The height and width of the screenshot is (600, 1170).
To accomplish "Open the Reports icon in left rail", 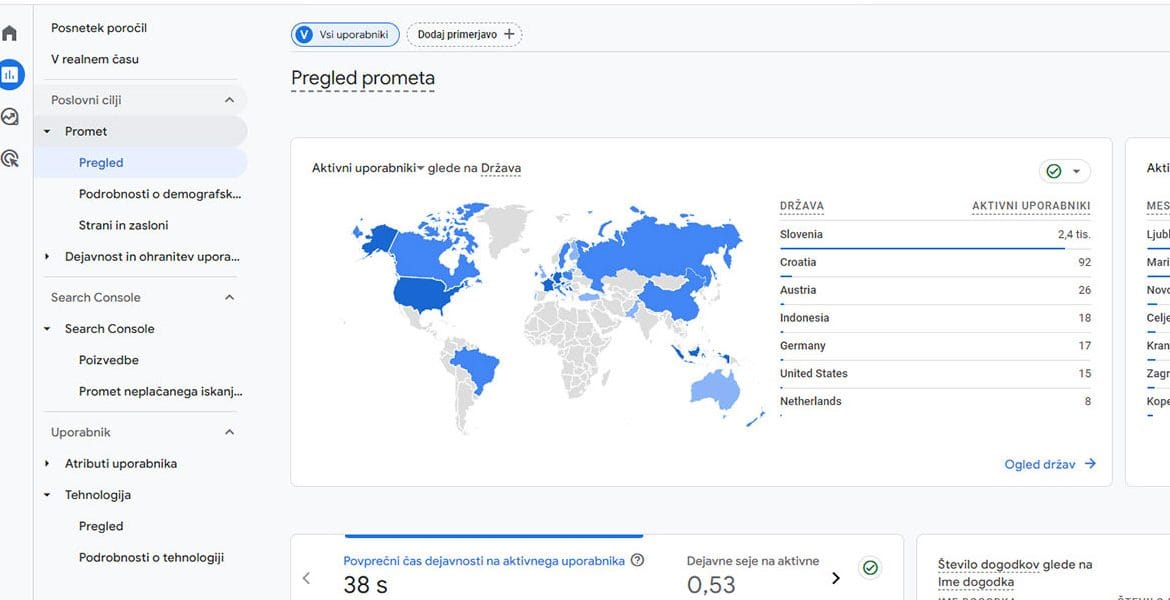I will pos(10,74).
